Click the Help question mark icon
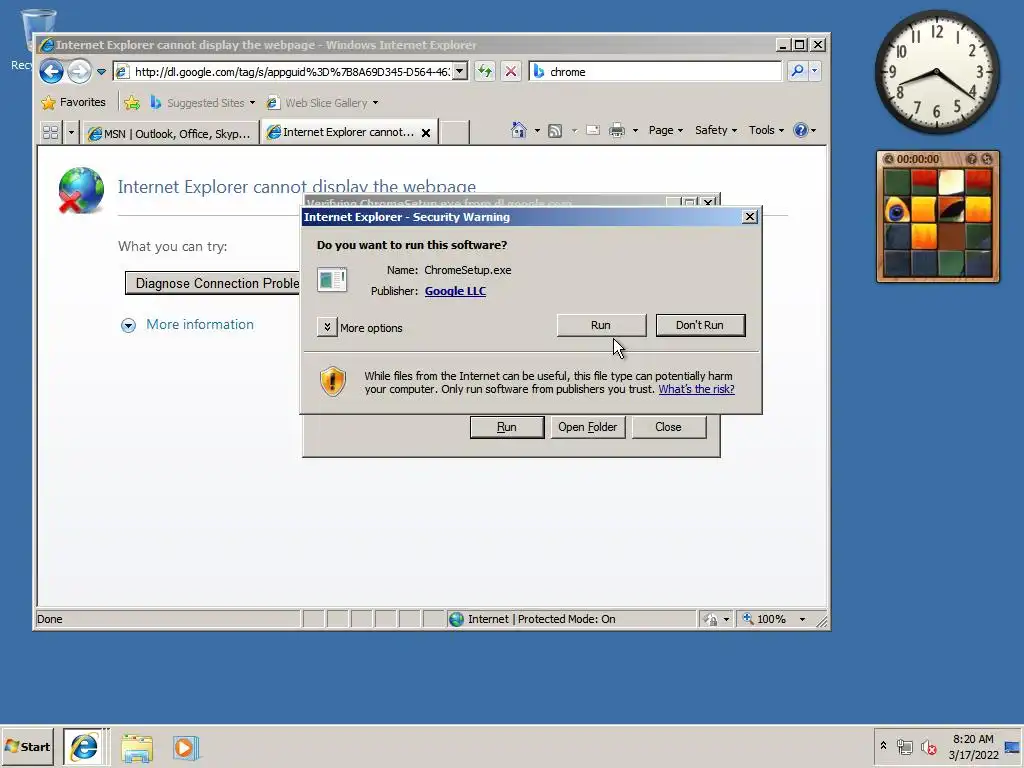This screenshot has width=1024, height=768. (x=801, y=130)
